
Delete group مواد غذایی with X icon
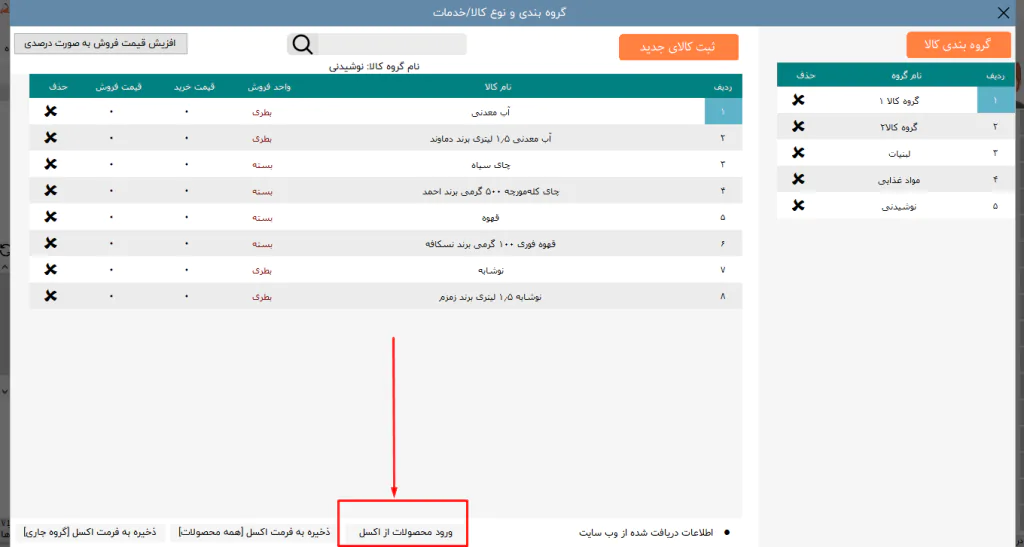point(798,180)
